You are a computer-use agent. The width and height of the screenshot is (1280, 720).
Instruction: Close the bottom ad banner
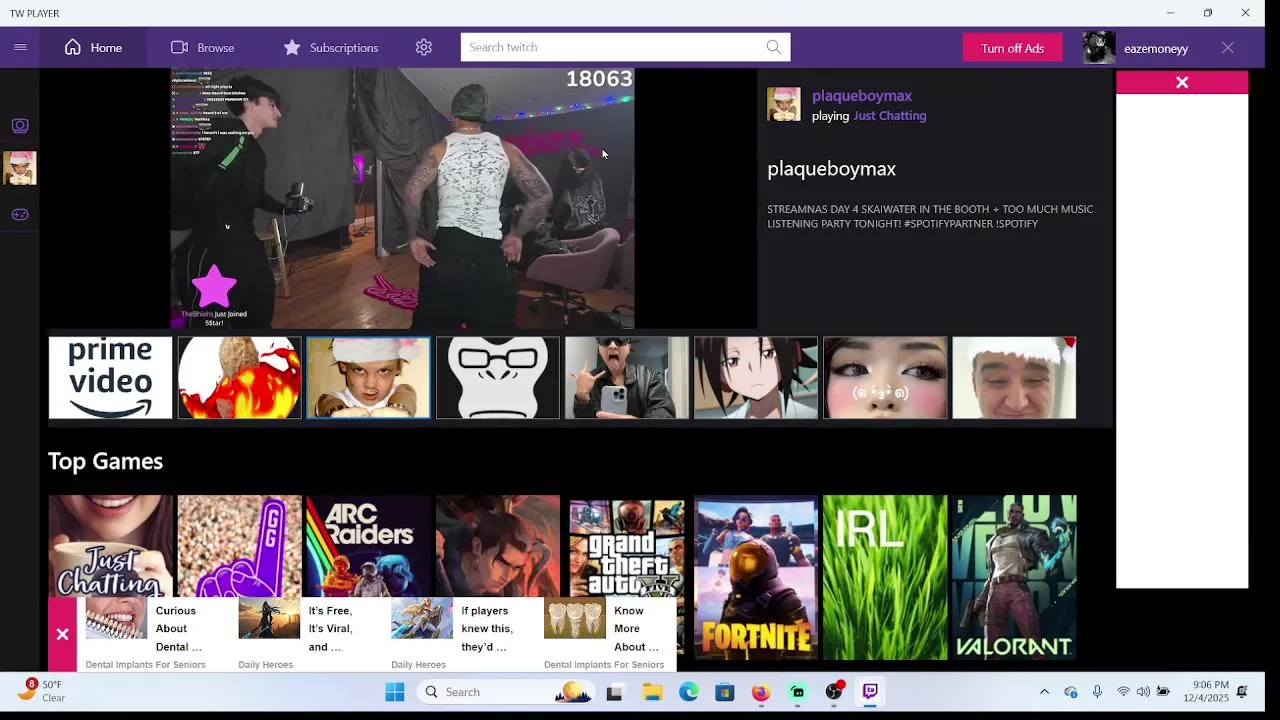(62, 634)
